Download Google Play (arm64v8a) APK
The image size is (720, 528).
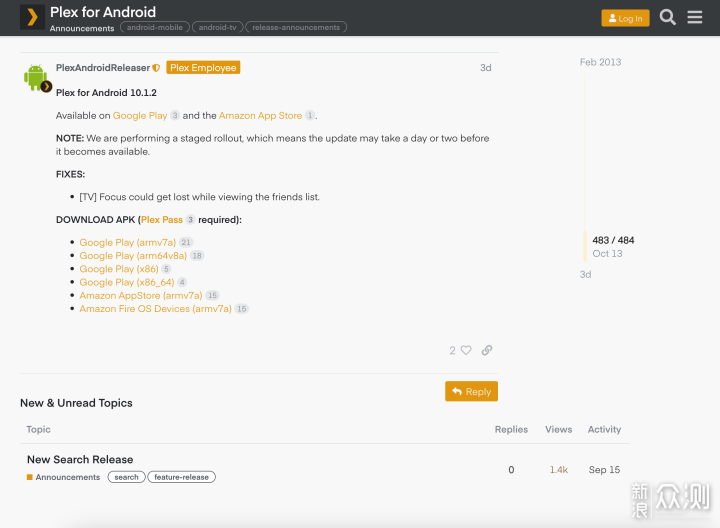(x=133, y=256)
